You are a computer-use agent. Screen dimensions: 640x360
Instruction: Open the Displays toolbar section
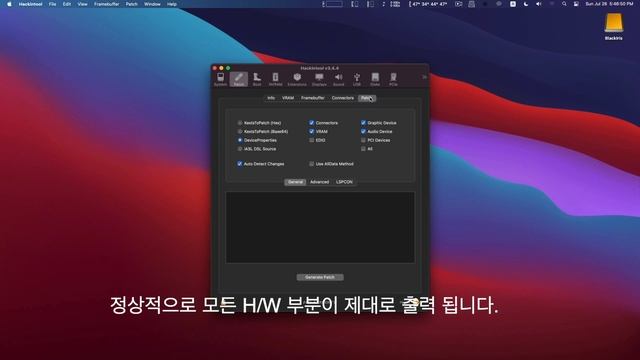[x=319, y=79]
